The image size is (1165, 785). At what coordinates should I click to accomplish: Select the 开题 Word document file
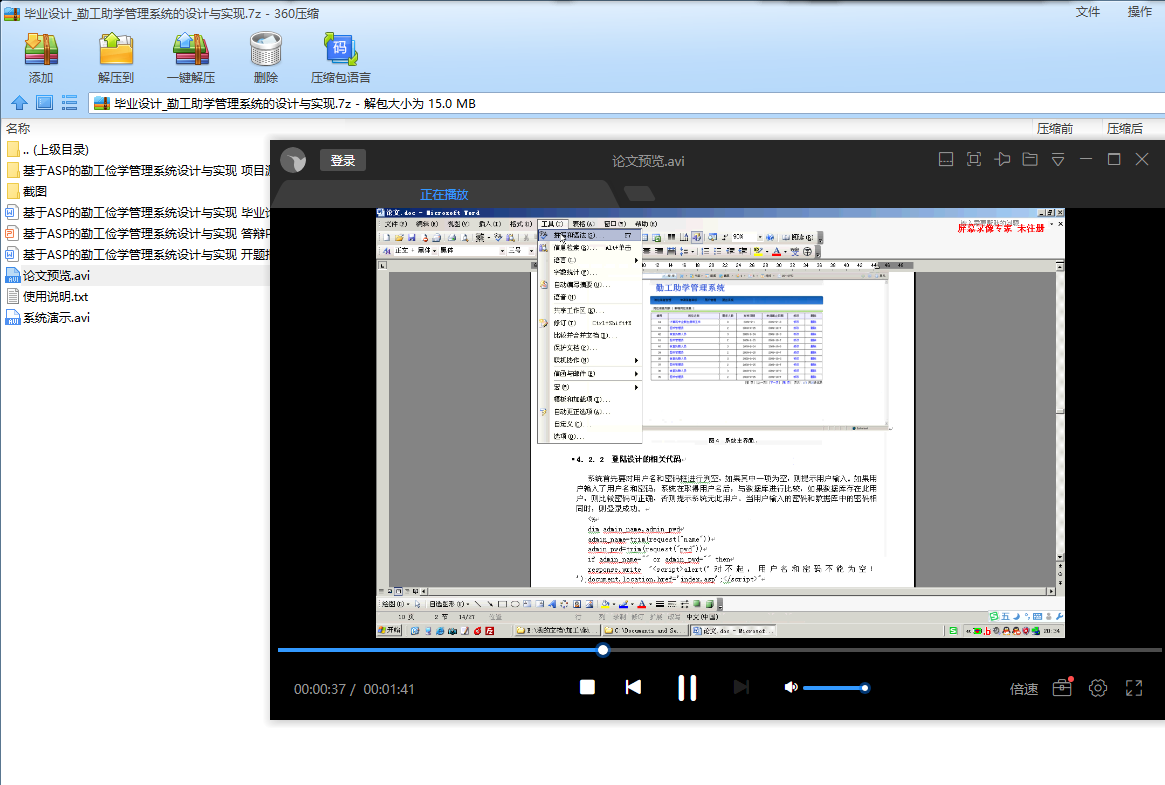tap(137, 255)
